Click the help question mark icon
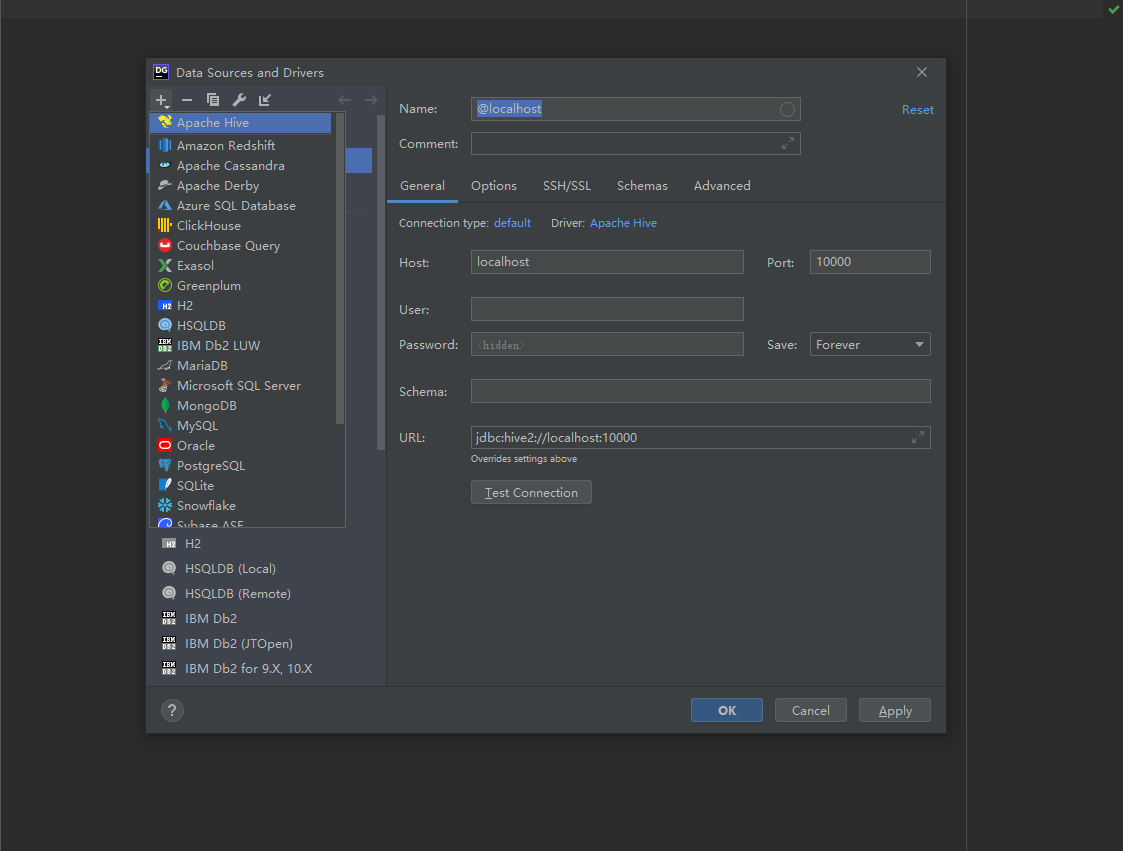Image resolution: width=1123 pixels, height=851 pixels. (172, 710)
